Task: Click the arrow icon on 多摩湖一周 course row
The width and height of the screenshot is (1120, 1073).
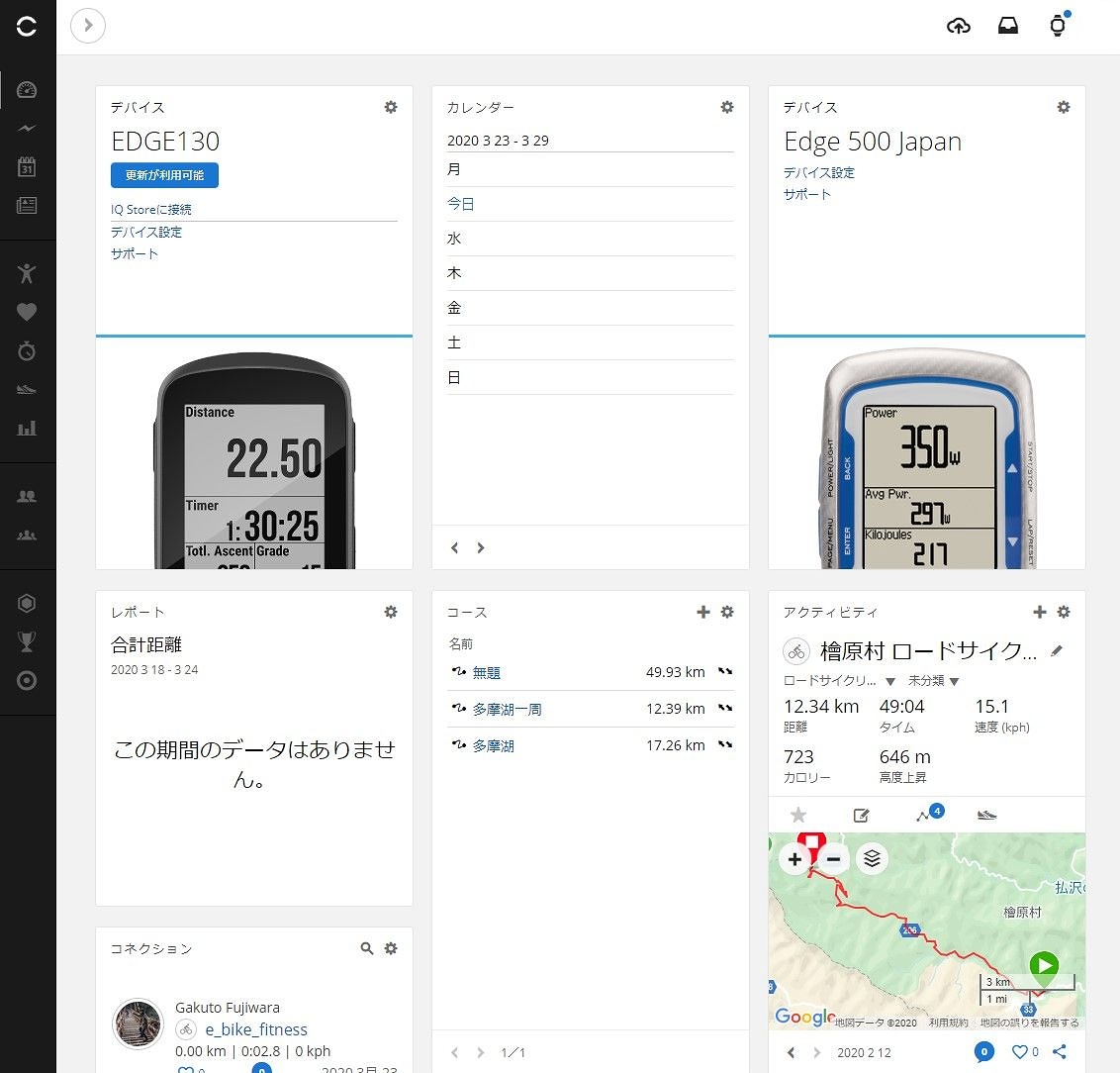Action: (x=725, y=708)
